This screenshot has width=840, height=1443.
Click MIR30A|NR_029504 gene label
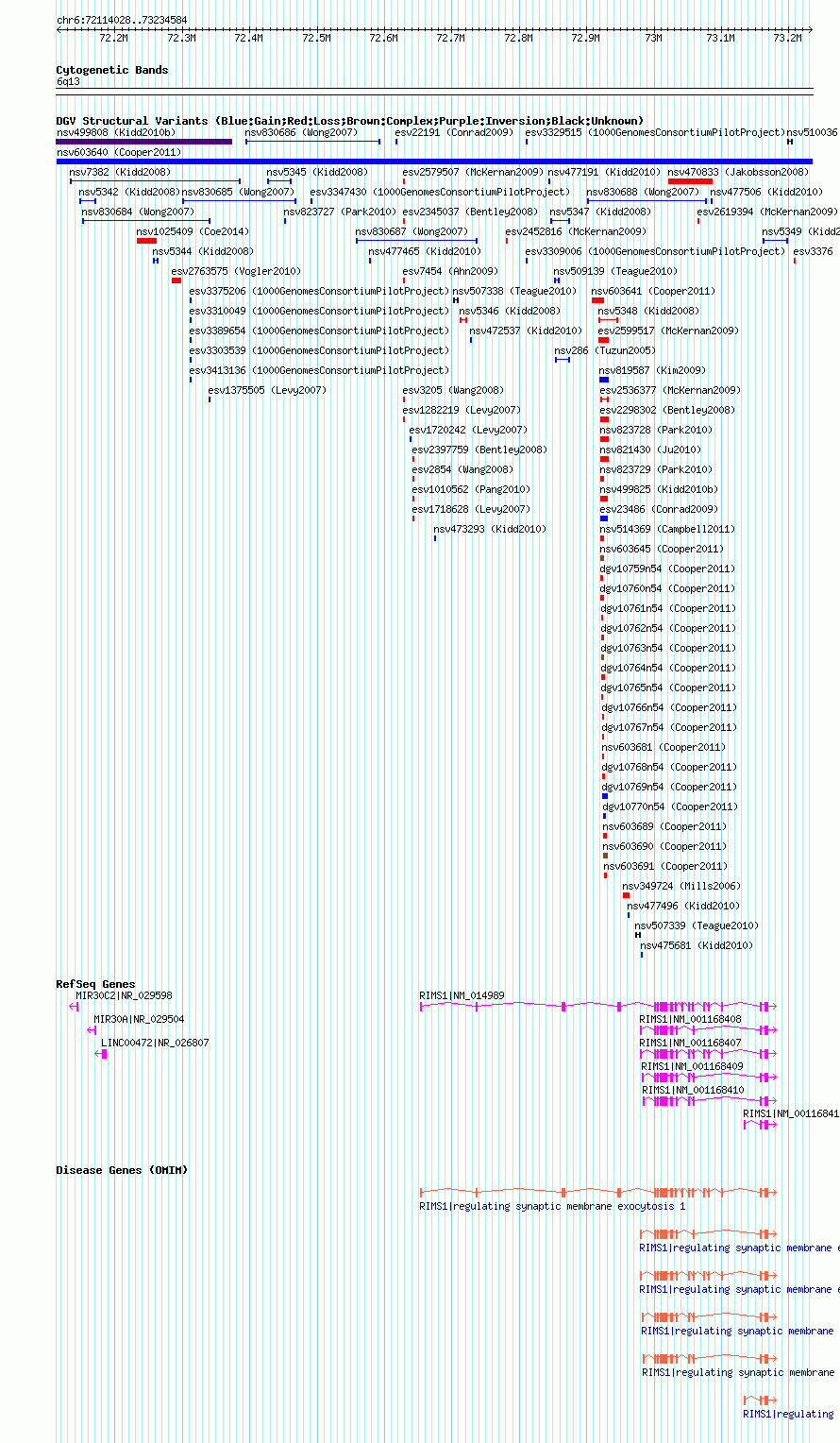[139, 1019]
